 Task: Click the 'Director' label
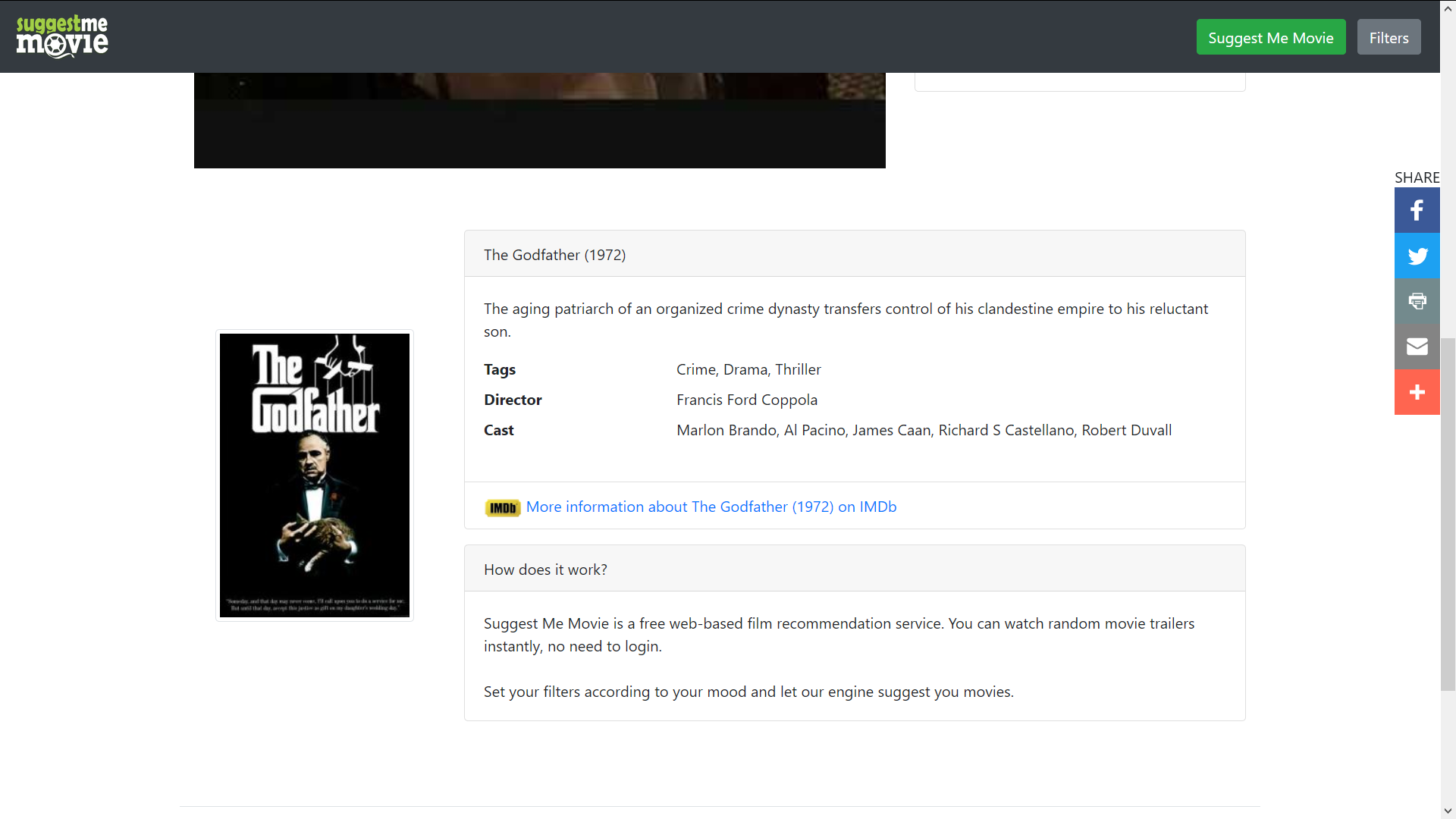pyautogui.click(x=513, y=400)
